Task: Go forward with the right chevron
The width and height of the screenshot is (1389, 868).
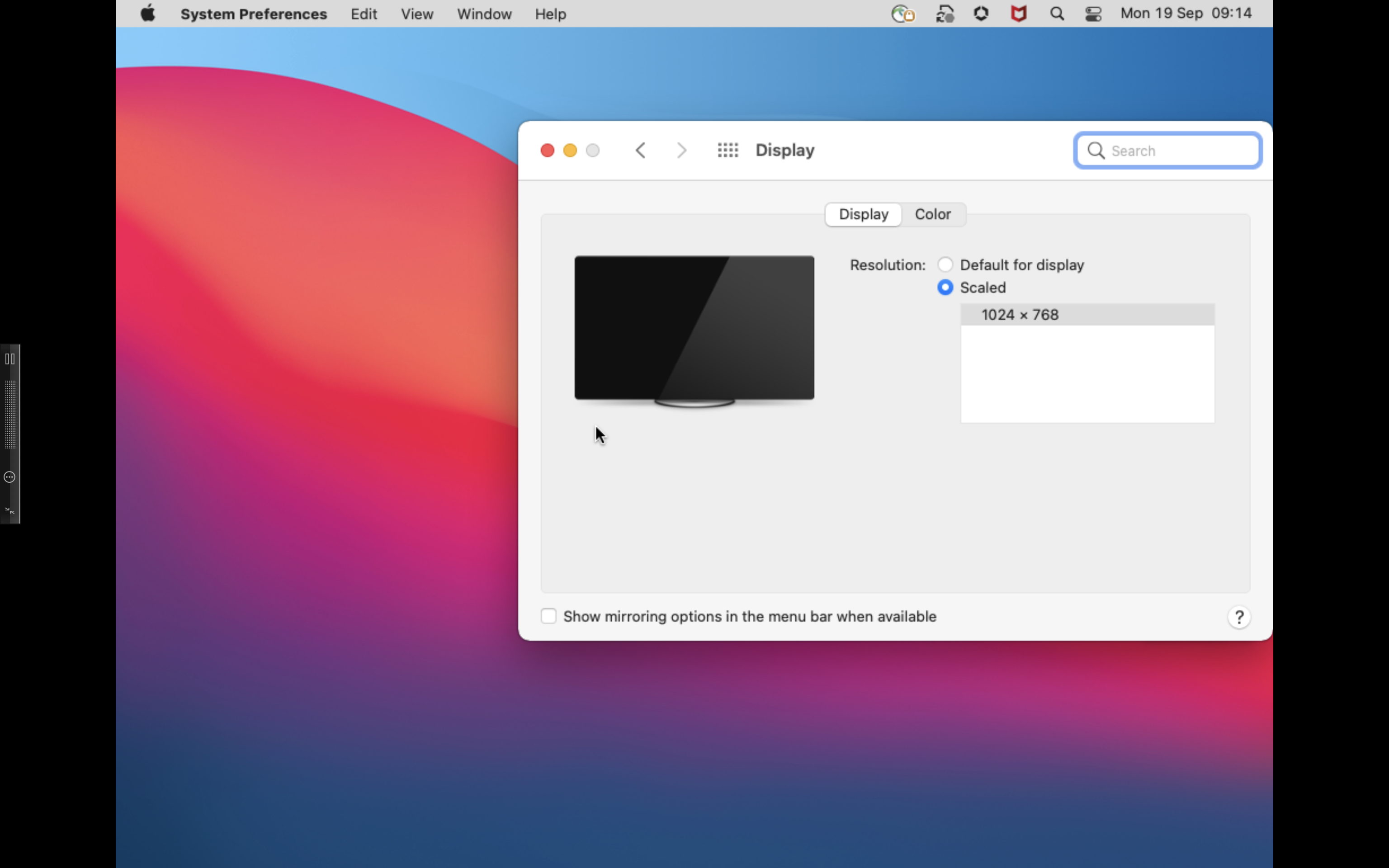Action: [x=681, y=151]
